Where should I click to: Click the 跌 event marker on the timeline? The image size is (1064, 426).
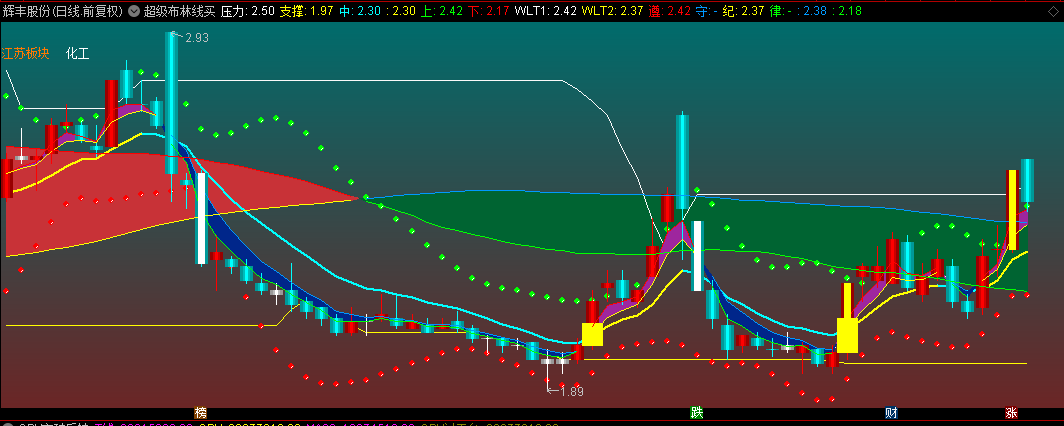[697, 412]
